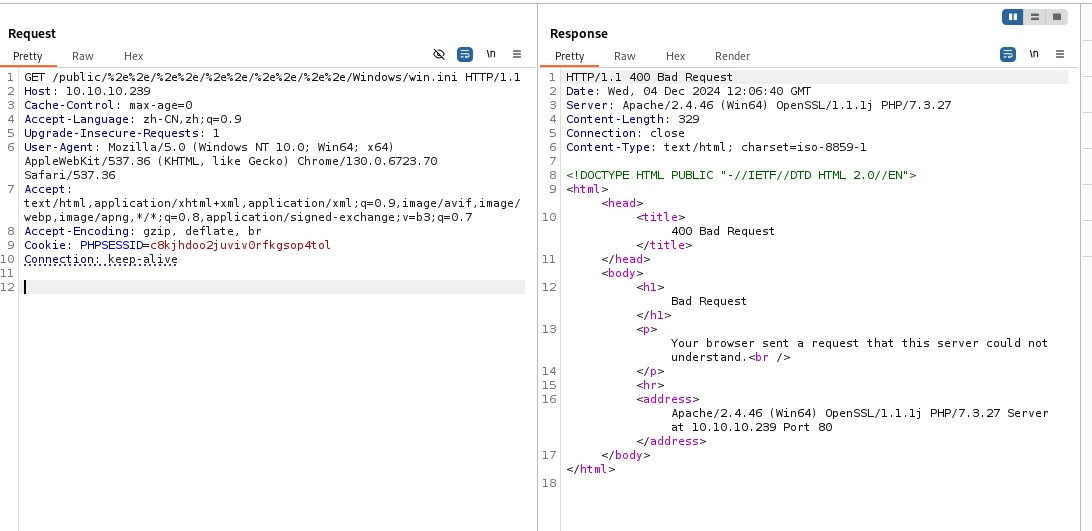This screenshot has width=1092, height=531.
Task: Click the address tag server signature text
Action: [x=859, y=420]
